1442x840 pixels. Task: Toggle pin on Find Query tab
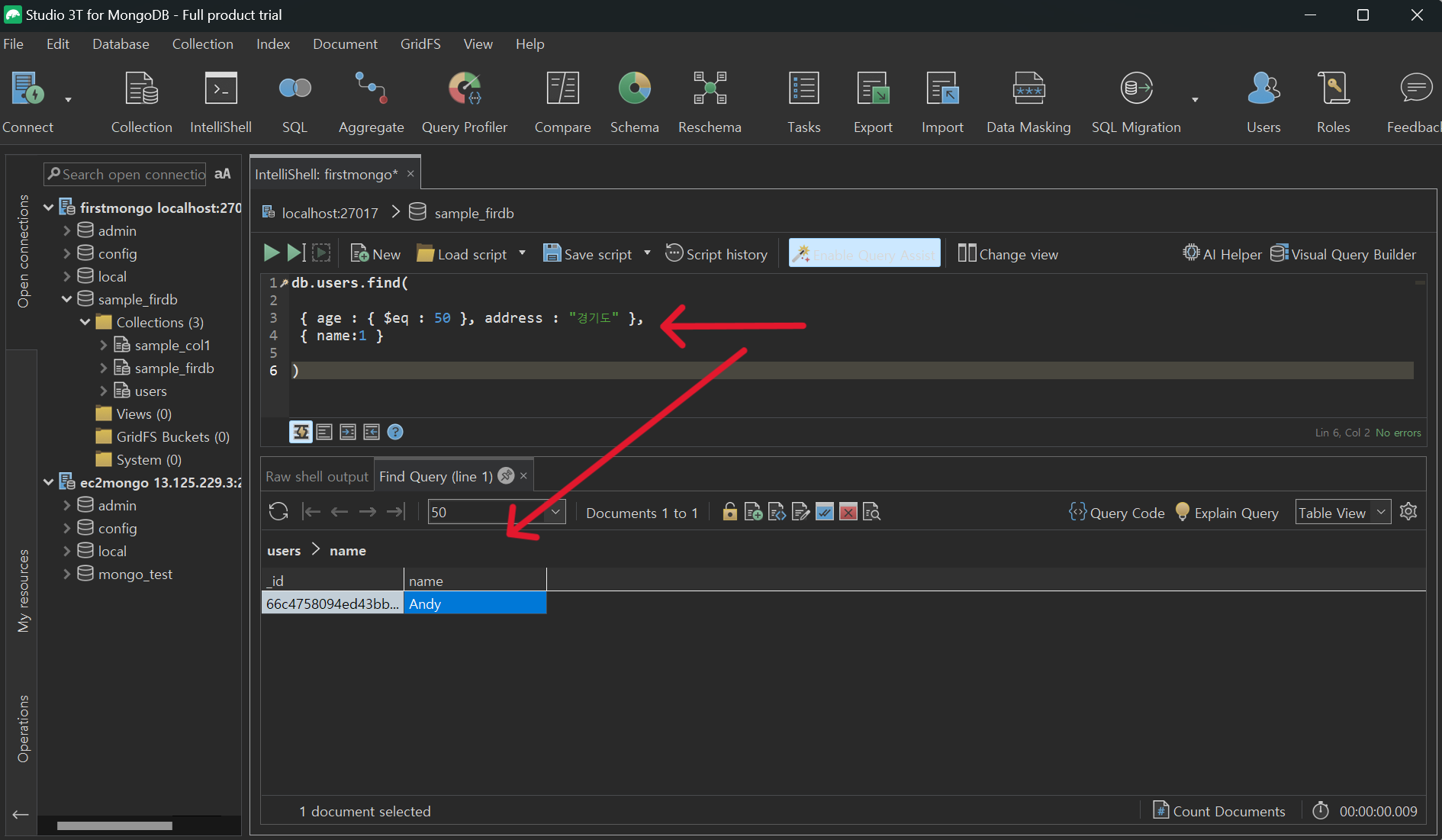point(505,475)
